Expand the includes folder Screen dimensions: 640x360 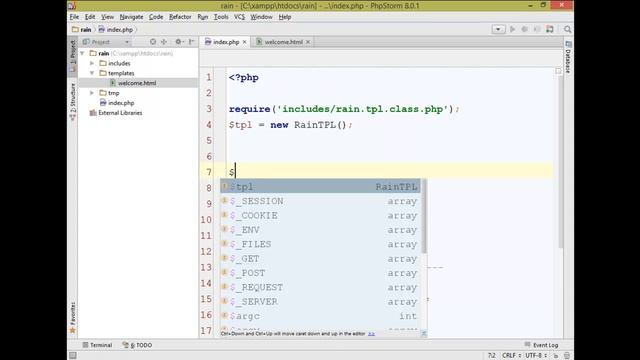92,63
